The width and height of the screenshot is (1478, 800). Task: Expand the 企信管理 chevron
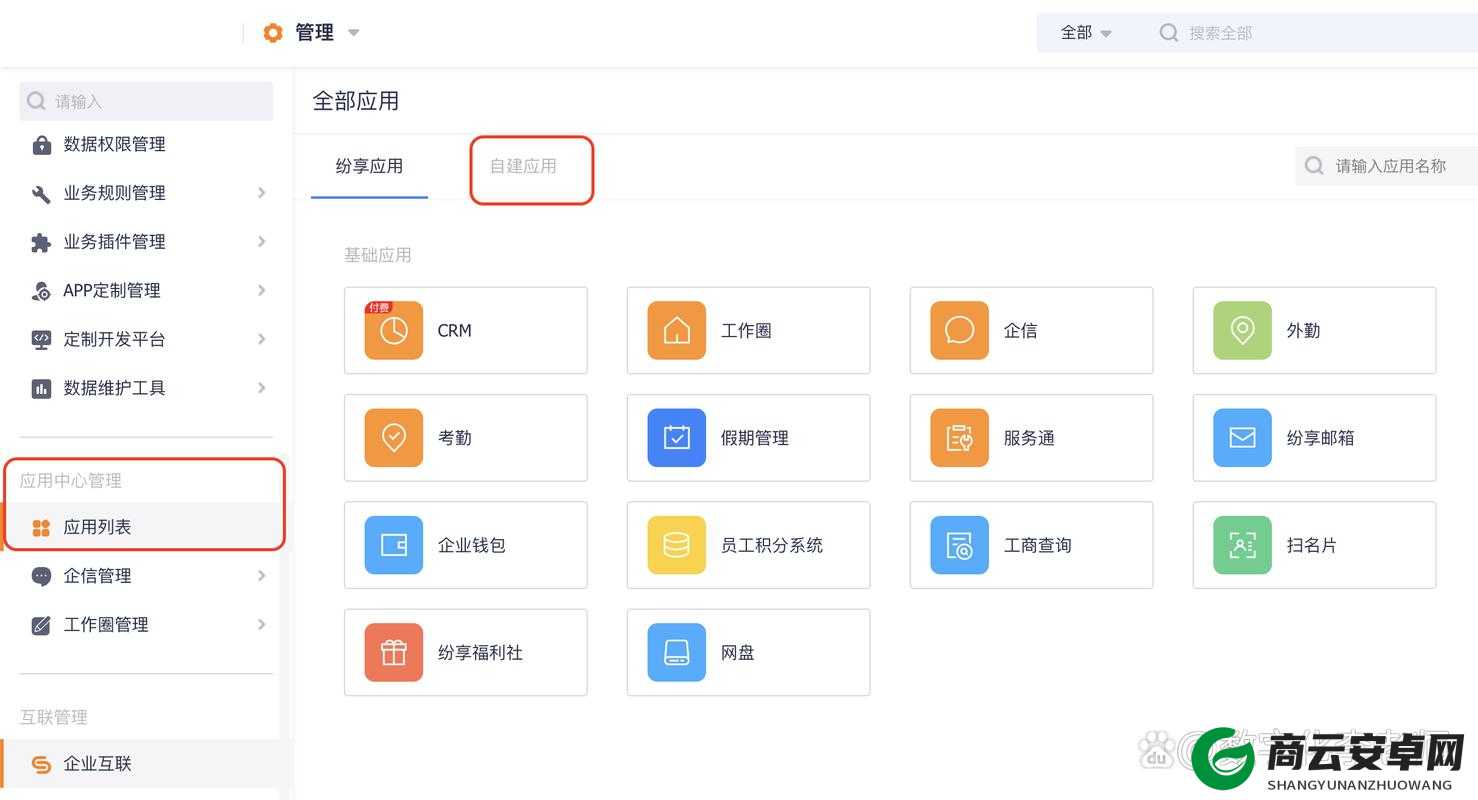261,575
